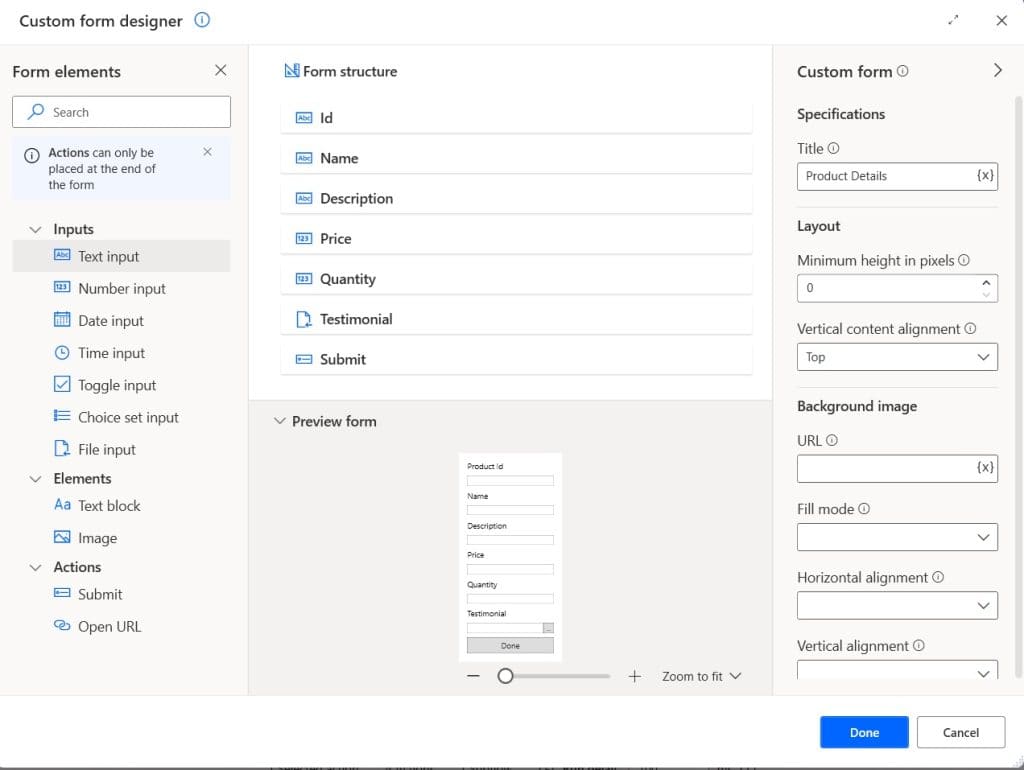The height and width of the screenshot is (770, 1024).
Task: Click the Title info icon
Action: coord(833,148)
